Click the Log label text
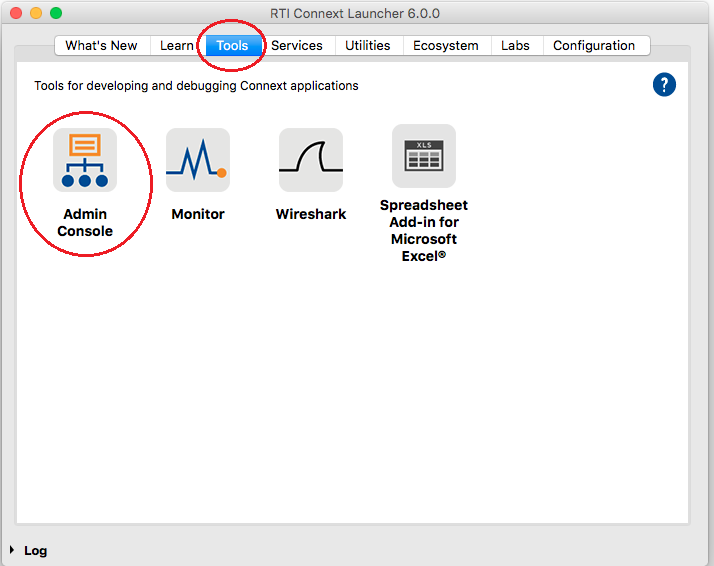This screenshot has height=566, width=714. click(x=35, y=551)
